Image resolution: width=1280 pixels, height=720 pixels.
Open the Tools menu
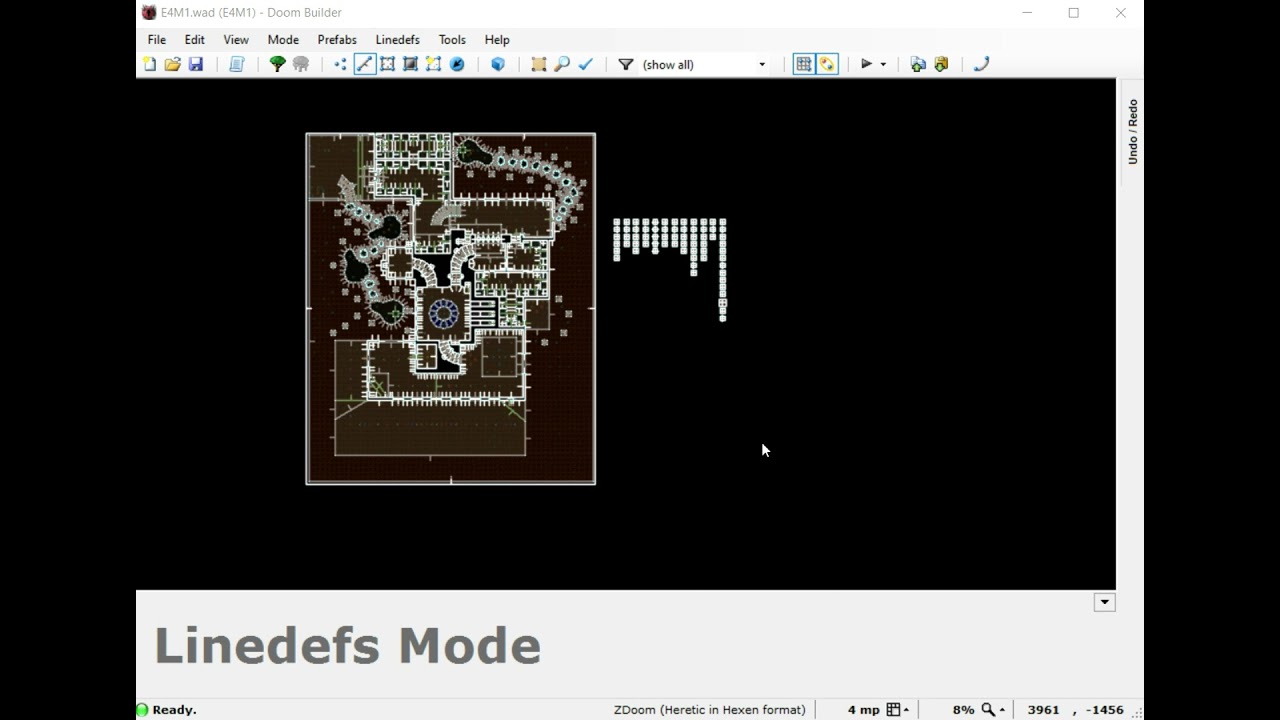452,39
